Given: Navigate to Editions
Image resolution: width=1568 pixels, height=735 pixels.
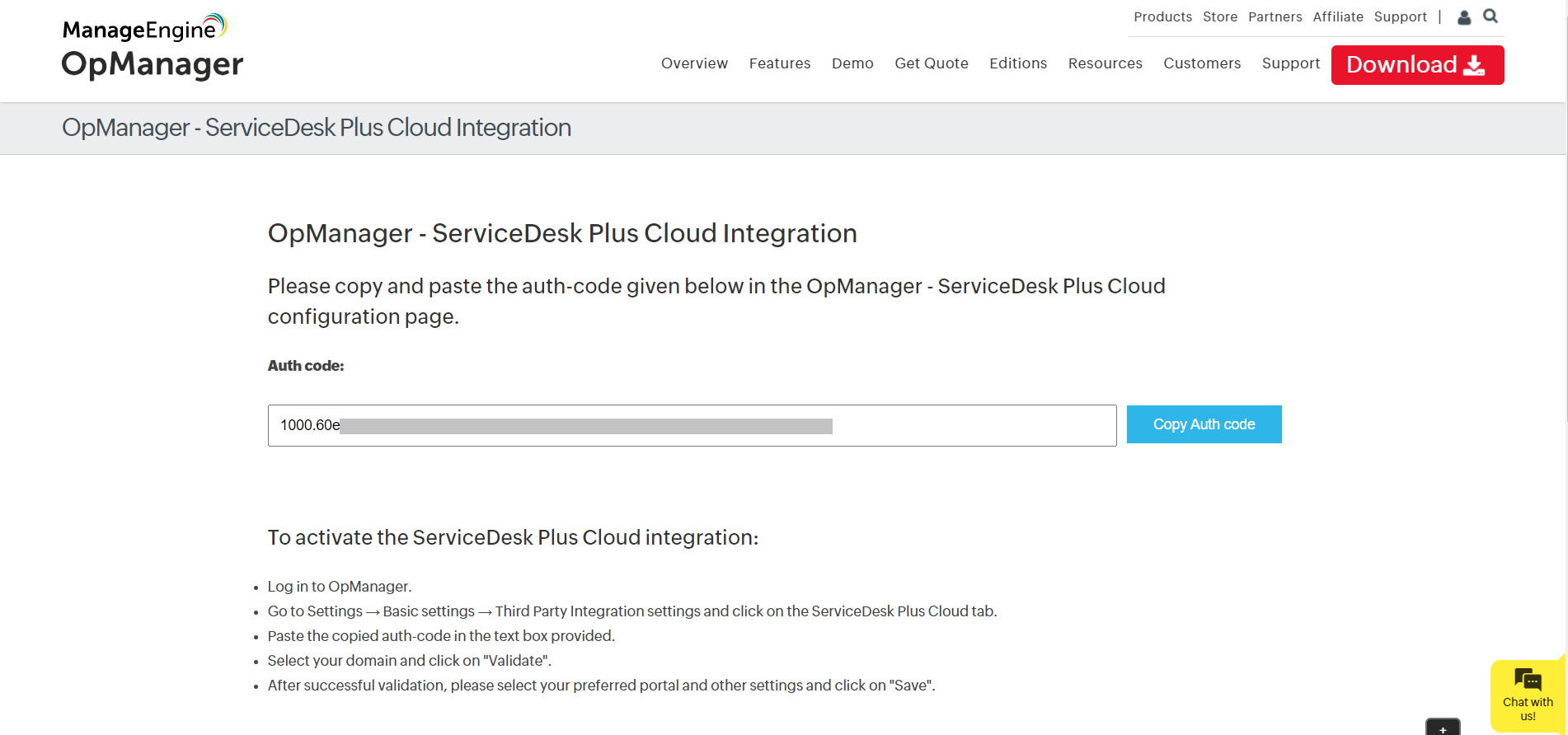Looking at the screenshot, I should point(1018,63).
